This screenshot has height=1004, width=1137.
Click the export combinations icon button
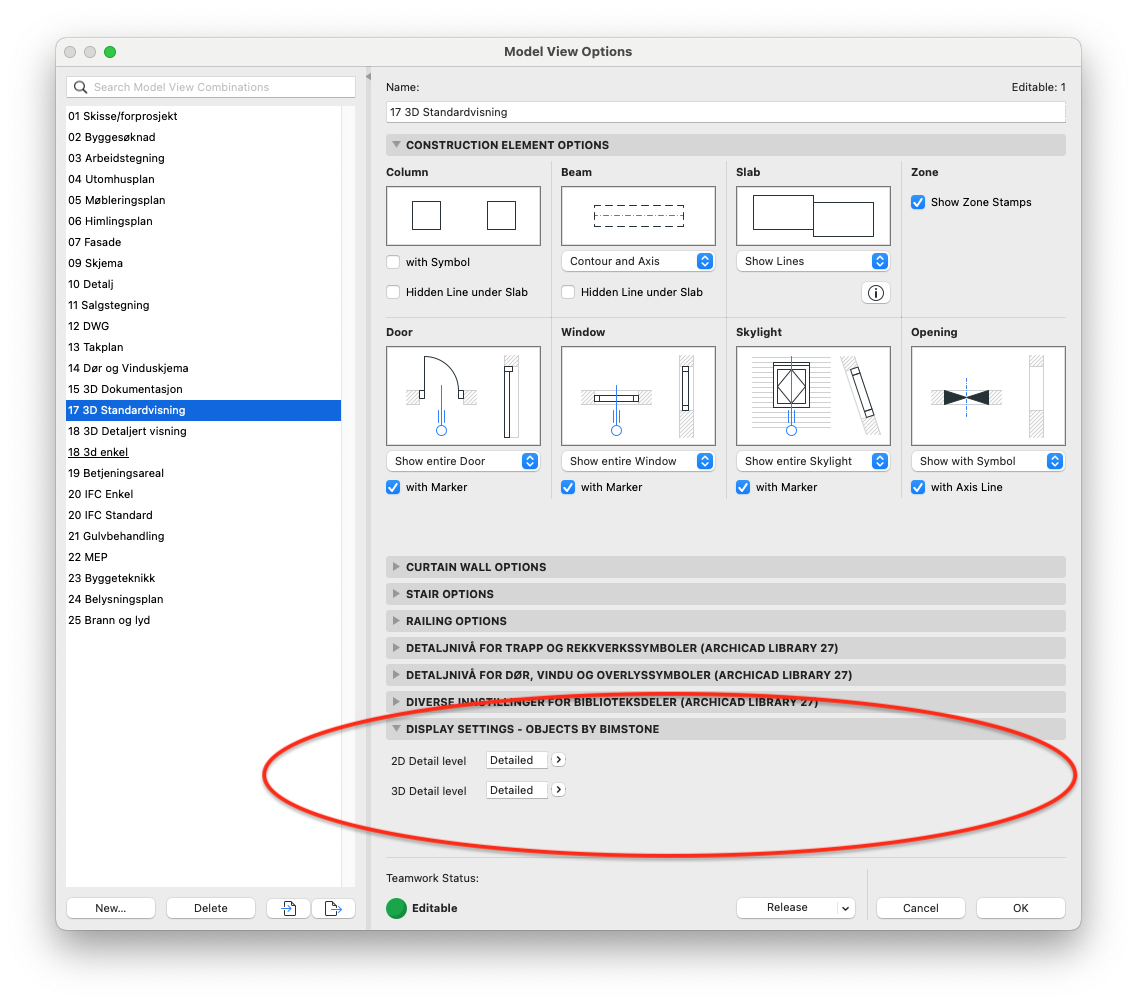[x=333, y=908]
